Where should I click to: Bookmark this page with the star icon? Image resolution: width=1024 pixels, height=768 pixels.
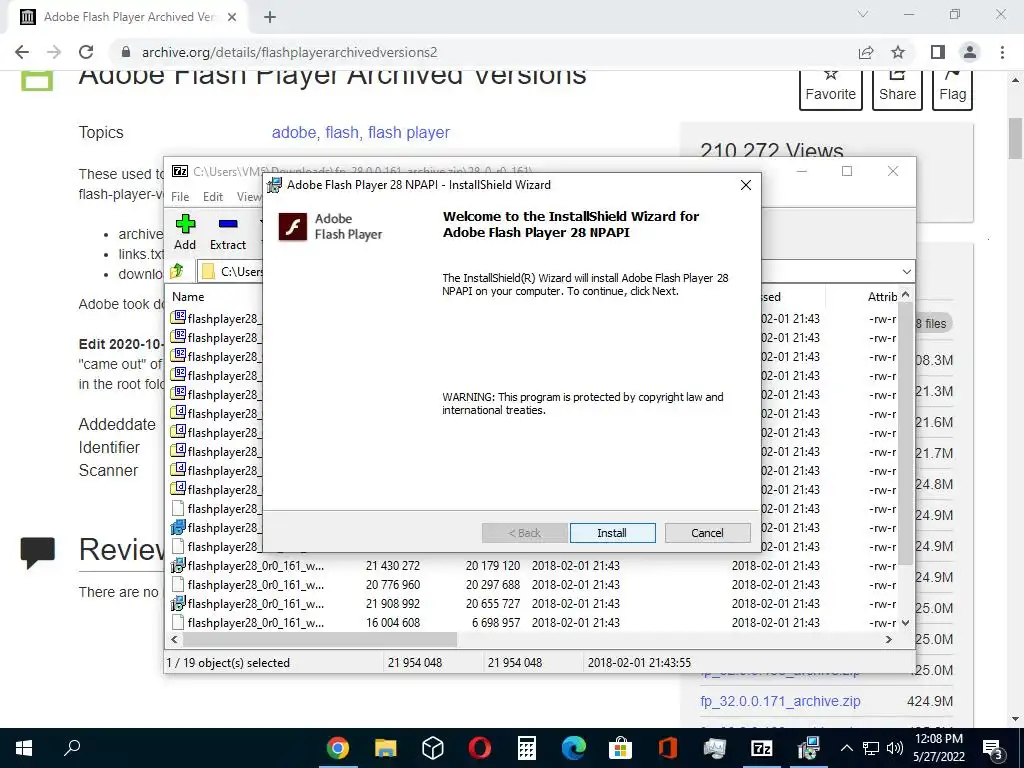[x=898, y=52]
